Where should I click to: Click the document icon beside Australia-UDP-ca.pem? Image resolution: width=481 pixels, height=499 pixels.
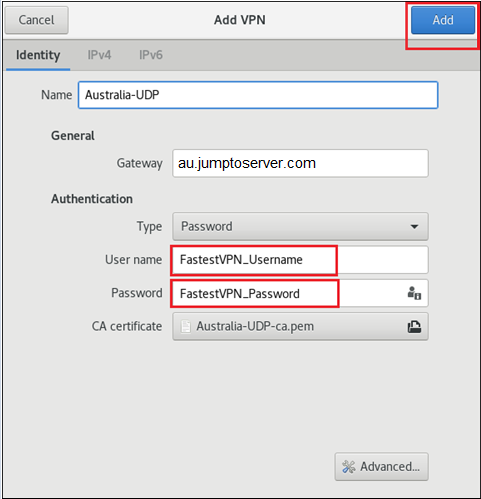point(185,326)
